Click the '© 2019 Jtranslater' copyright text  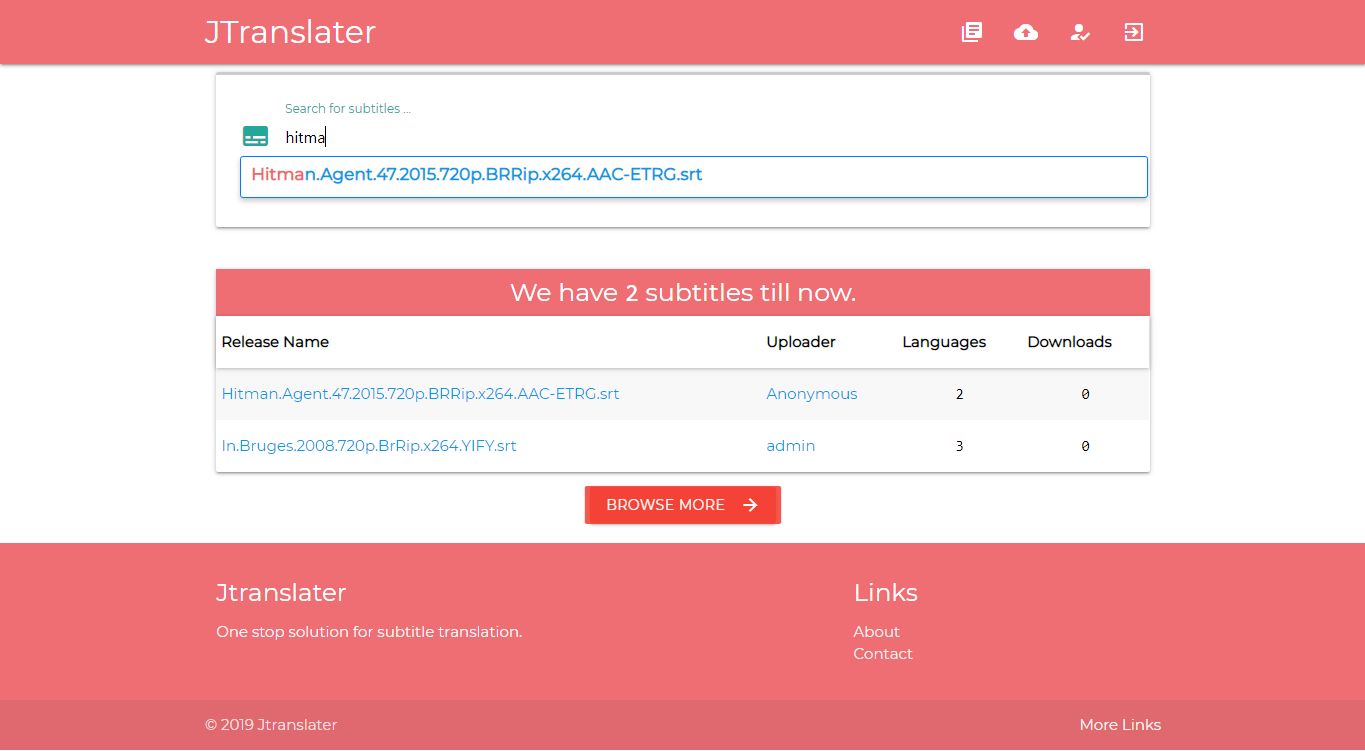(x=271, y=725)
